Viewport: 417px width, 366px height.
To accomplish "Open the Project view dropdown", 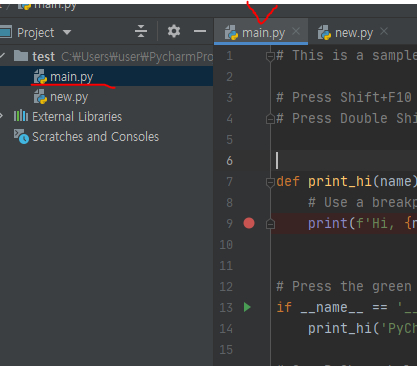I will tap(67, 32).
